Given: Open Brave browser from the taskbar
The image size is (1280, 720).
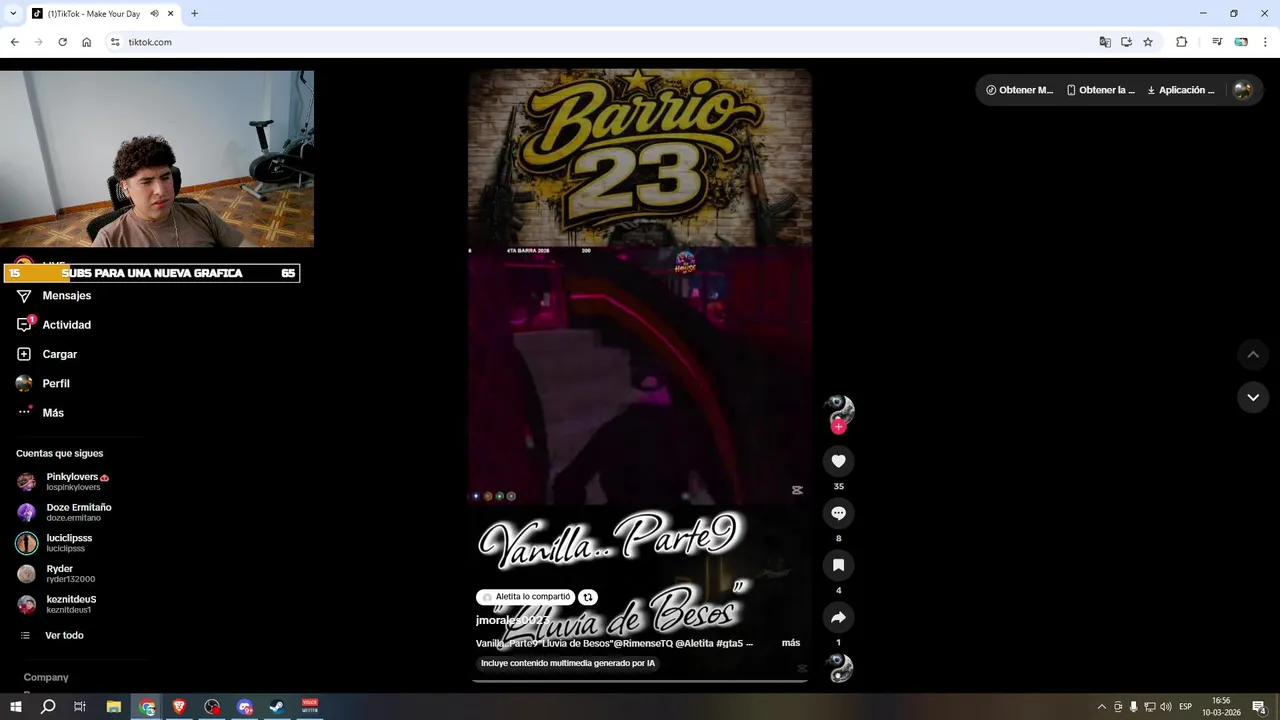Looking at the screenshot, I should point(180,707).
